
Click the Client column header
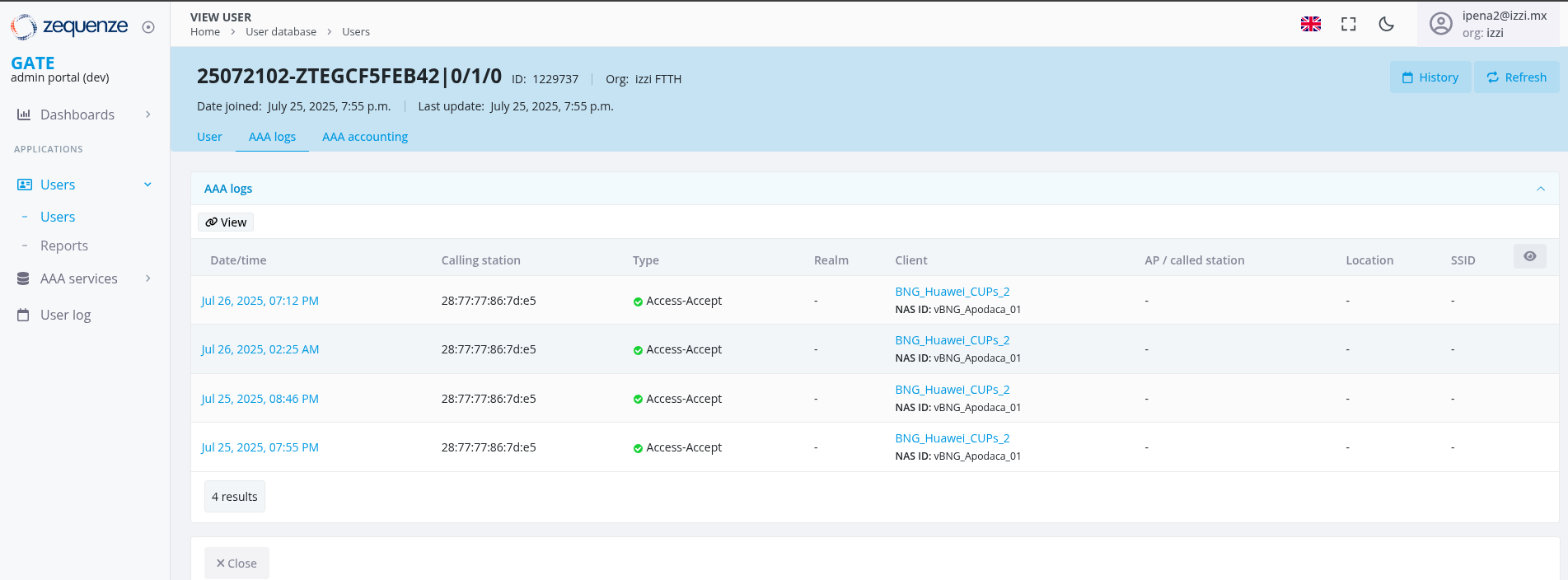(911, 260)
